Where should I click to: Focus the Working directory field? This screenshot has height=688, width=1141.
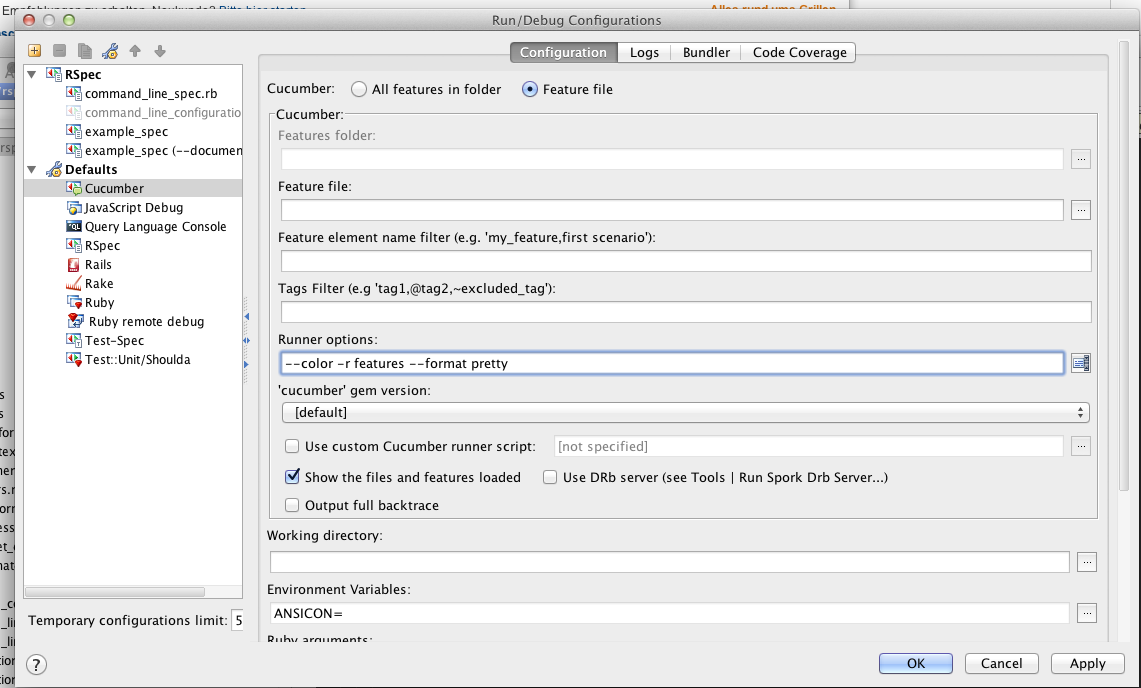tap(669, 561)
